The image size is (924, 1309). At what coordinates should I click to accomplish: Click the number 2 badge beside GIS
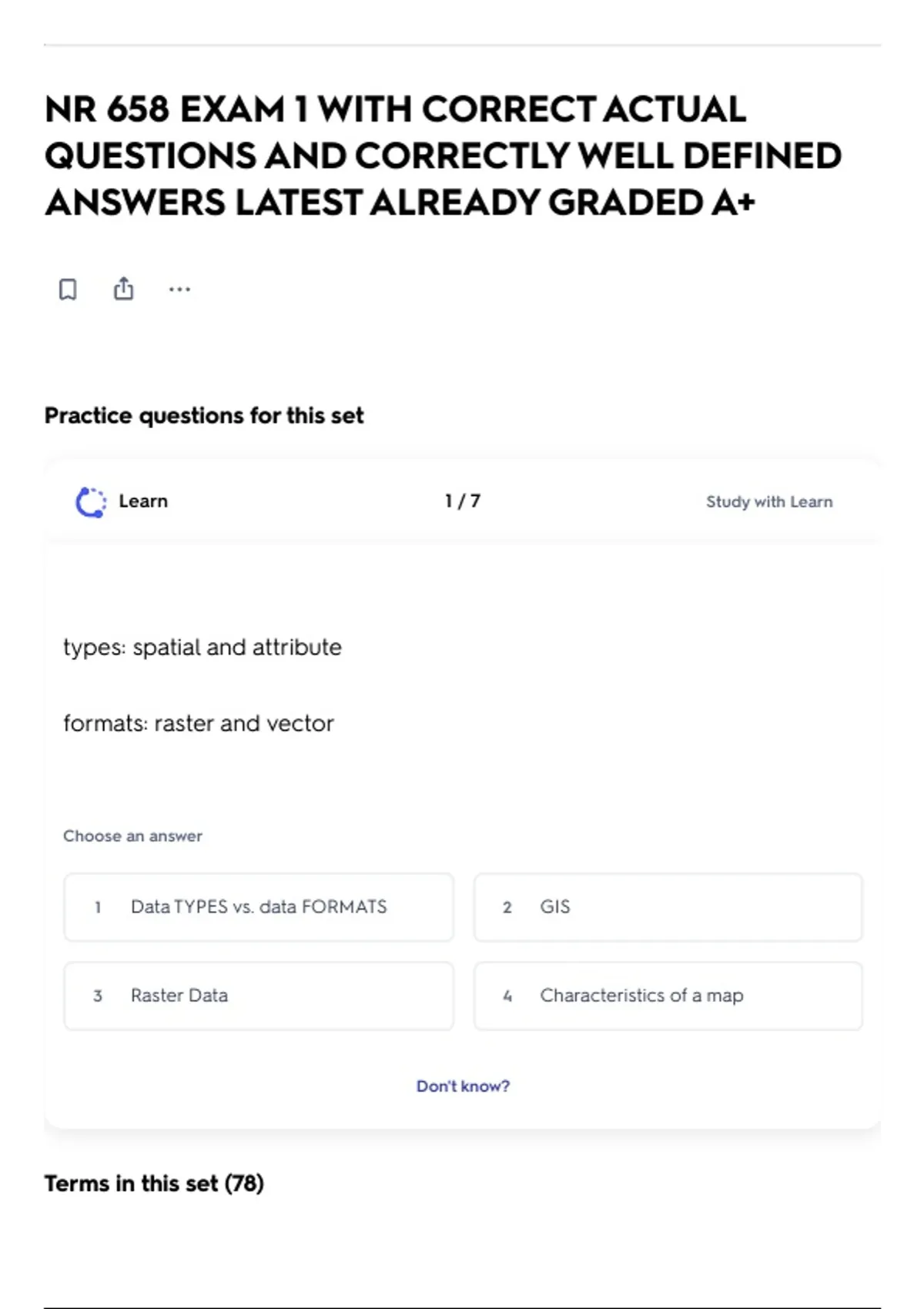pyautogui.click(x=507, y=908)
